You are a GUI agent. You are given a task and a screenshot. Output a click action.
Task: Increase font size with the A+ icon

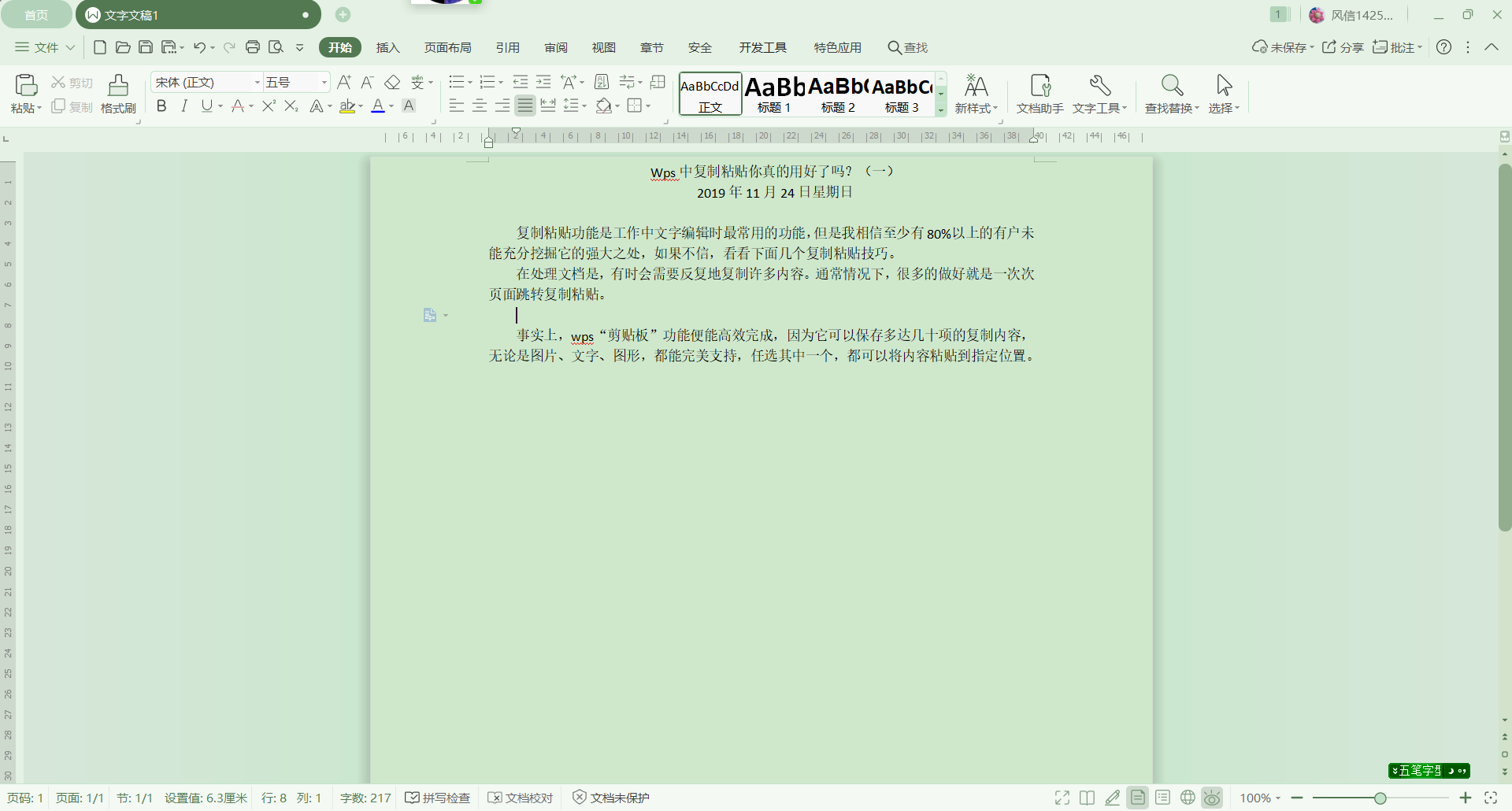pyautogui.click(x=344, y=82)
